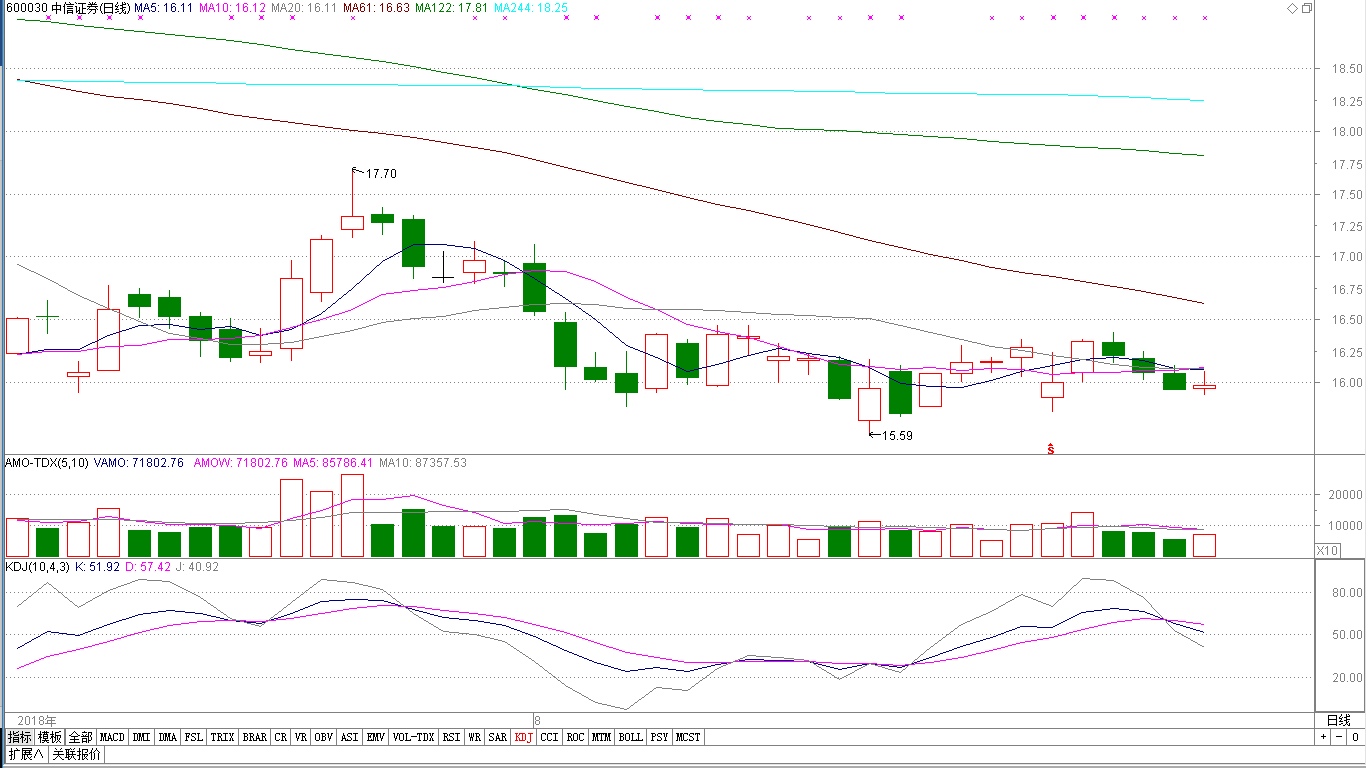Click the overlapping windows restore icon
The height and width of the screenshot is (768, 1366).
click(1307, 8)
